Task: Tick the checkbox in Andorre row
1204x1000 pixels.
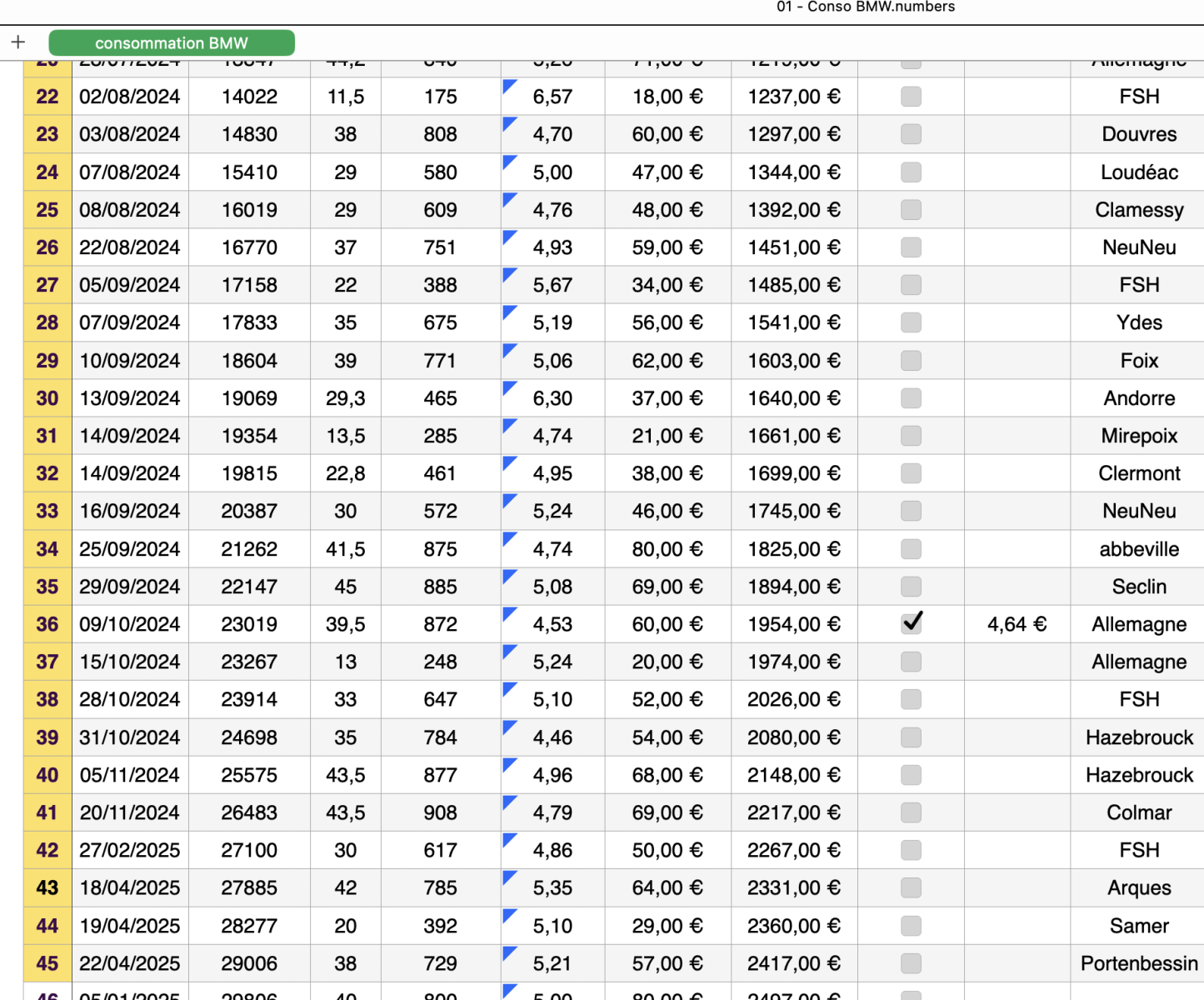Action: [x=912, y=398]
